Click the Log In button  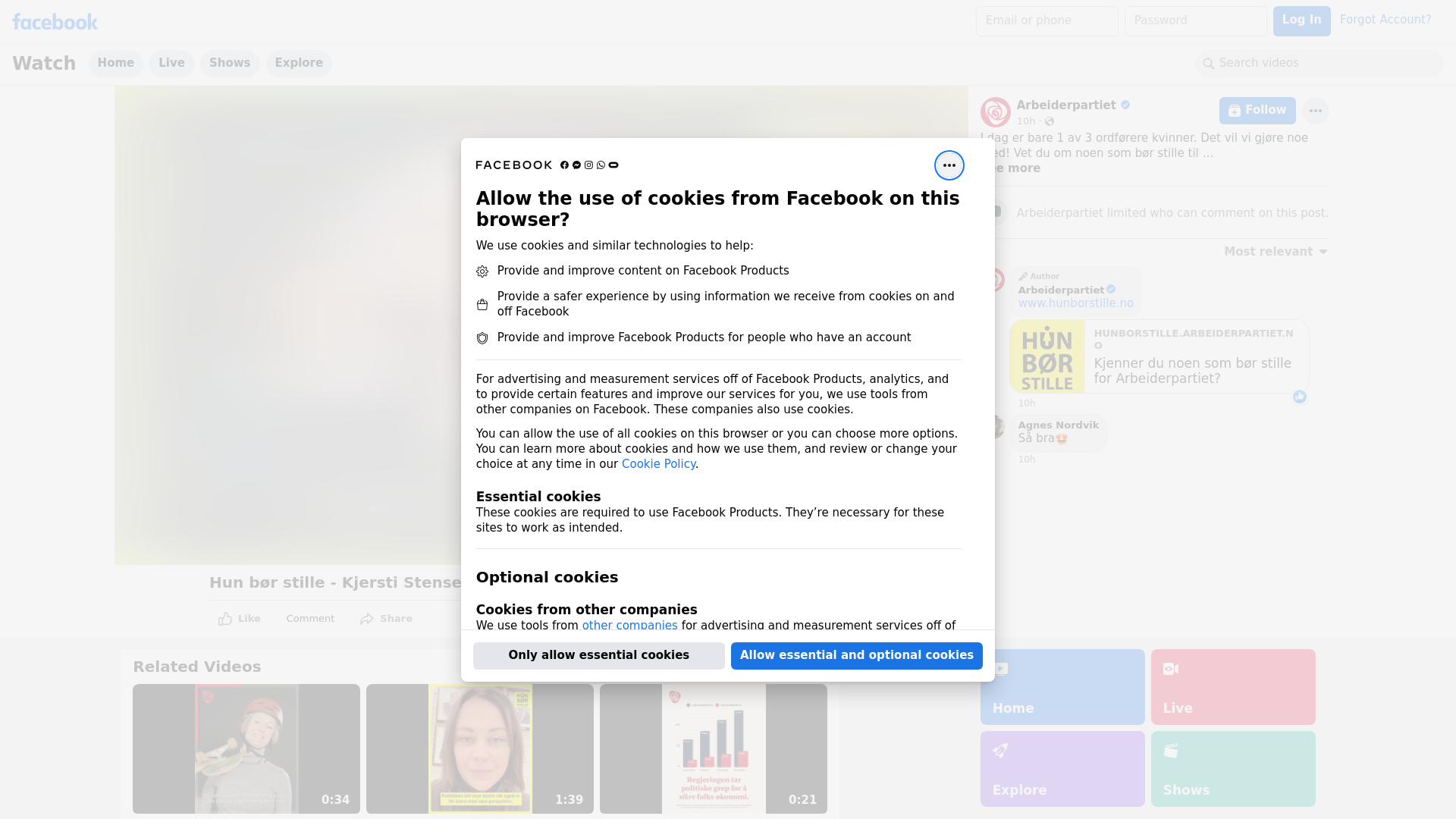1301,21
